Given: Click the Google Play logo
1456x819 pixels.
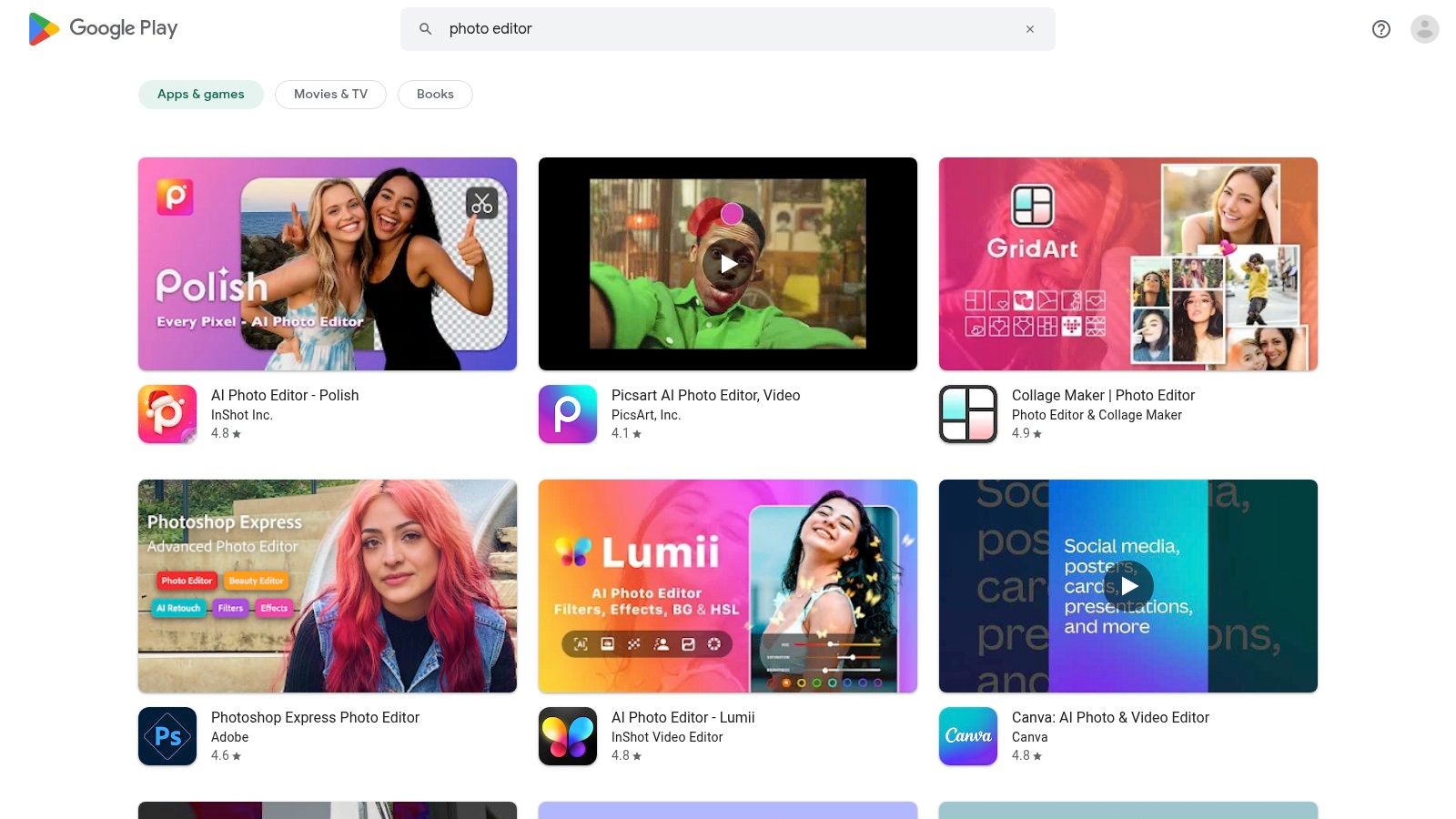Looking at the screenshot, I should click(102, 28).
